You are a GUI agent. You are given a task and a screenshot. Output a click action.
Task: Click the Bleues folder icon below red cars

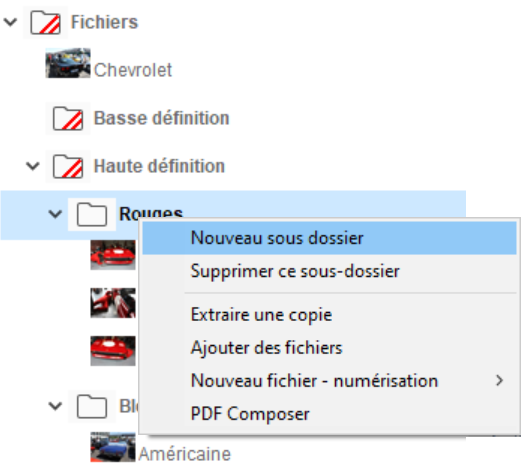pyautogui.click(x=92, y=406)
